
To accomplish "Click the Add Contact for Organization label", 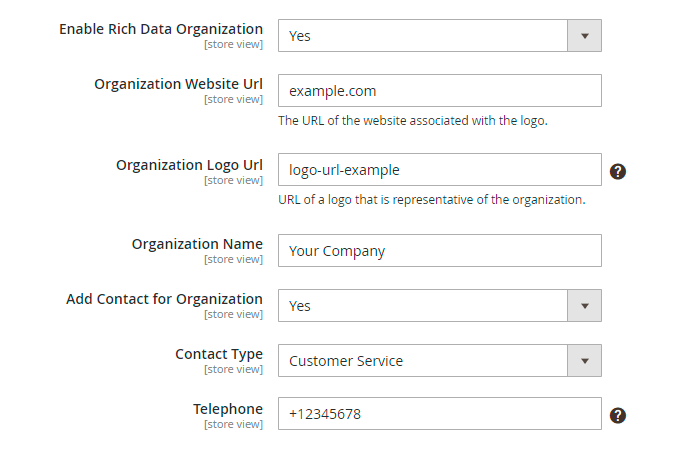I will coord(164,299).
